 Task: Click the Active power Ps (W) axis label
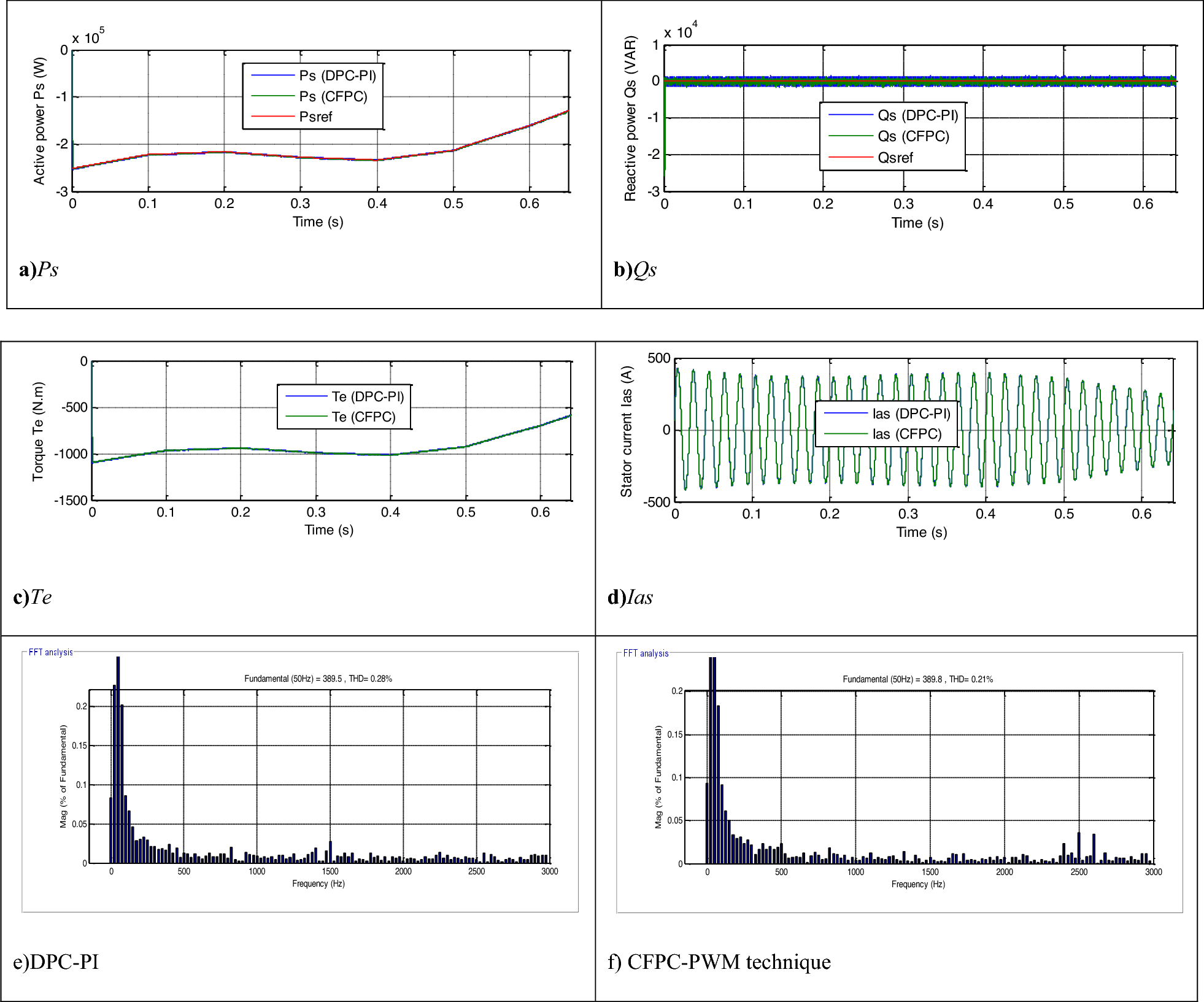coord(39,121)
